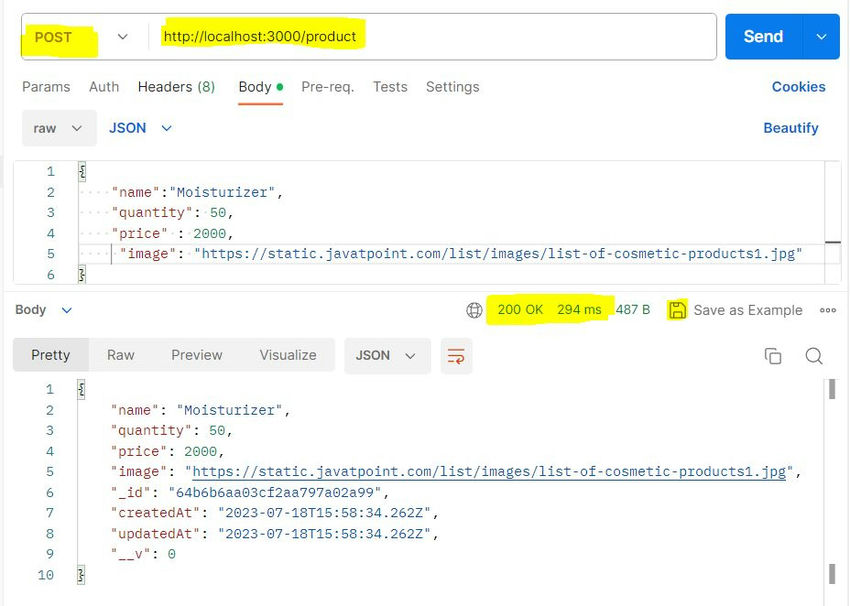Viewport: 850px width, 606px height.
Task: Switch to the Visualize response tab
Action: point(288,355)
